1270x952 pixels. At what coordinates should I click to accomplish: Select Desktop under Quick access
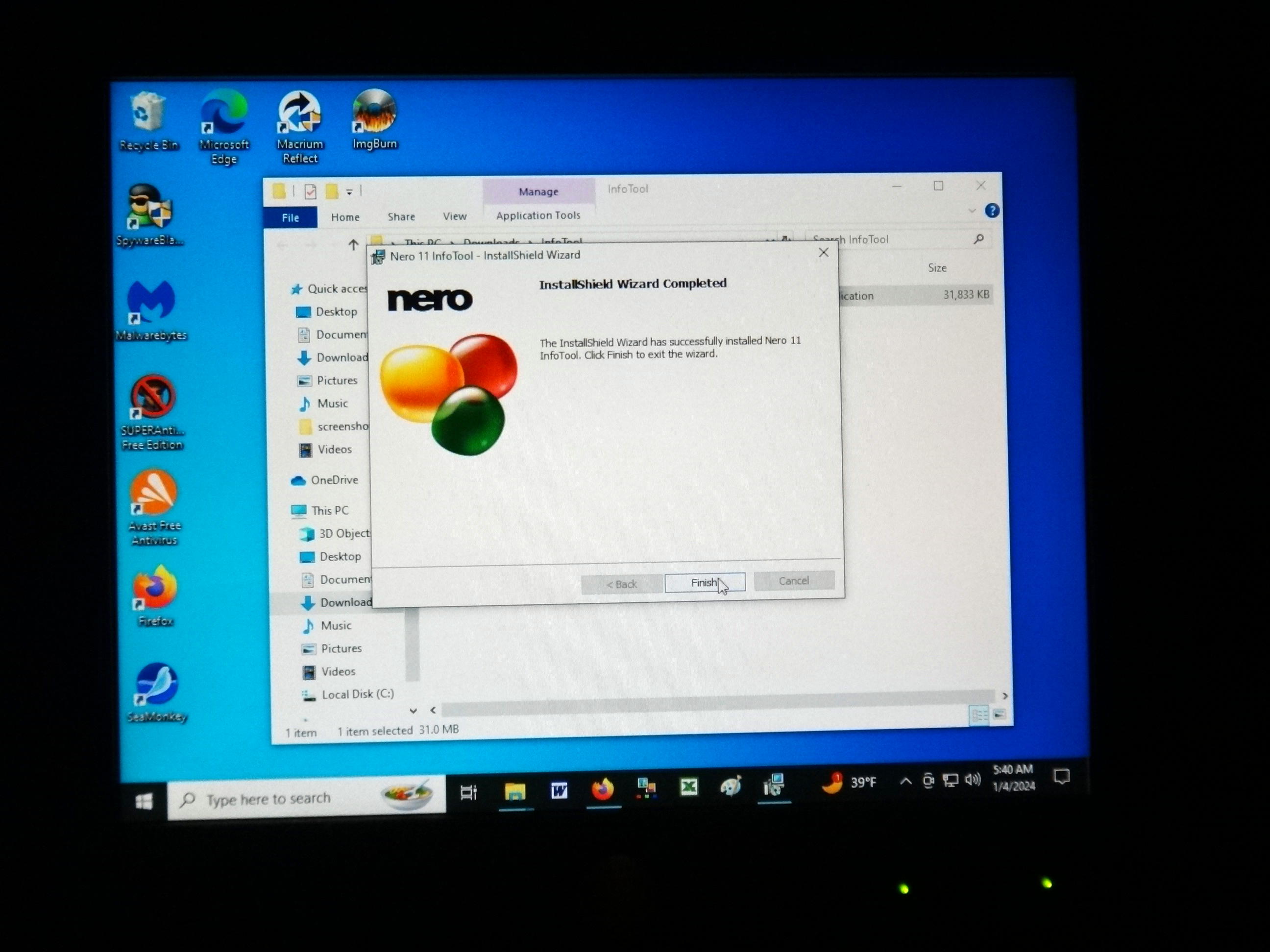[326, 311]
